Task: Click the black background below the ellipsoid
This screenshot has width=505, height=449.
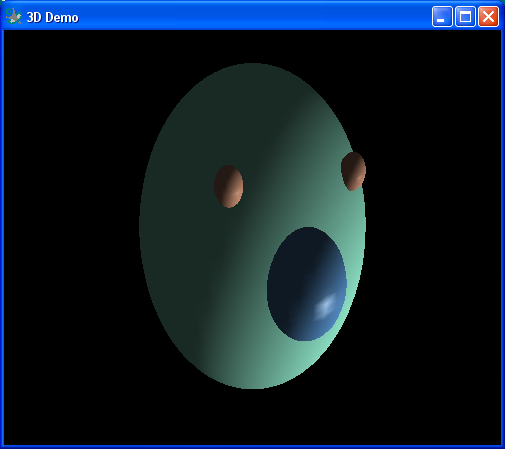Action: pos(253,417)
